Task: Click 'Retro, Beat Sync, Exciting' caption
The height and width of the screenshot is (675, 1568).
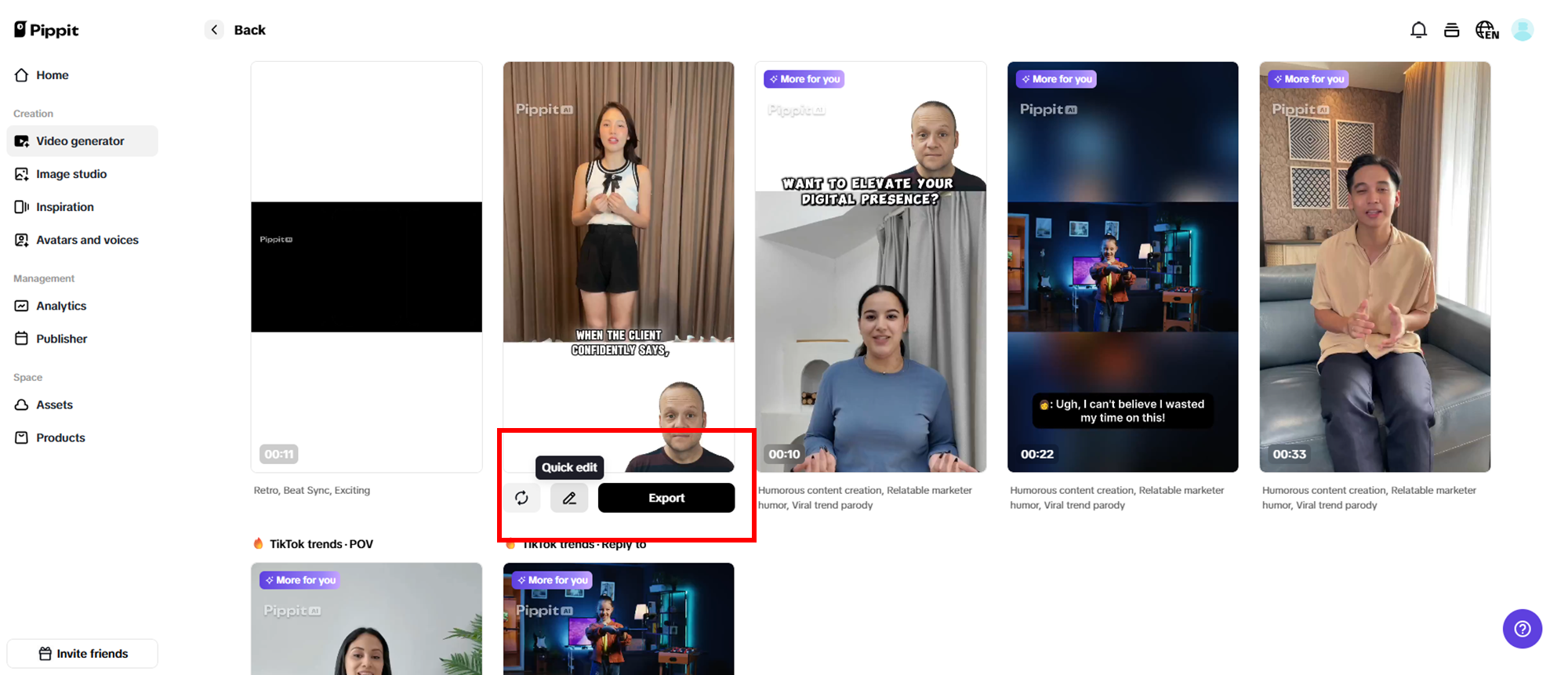Action: tap(312, 490)
